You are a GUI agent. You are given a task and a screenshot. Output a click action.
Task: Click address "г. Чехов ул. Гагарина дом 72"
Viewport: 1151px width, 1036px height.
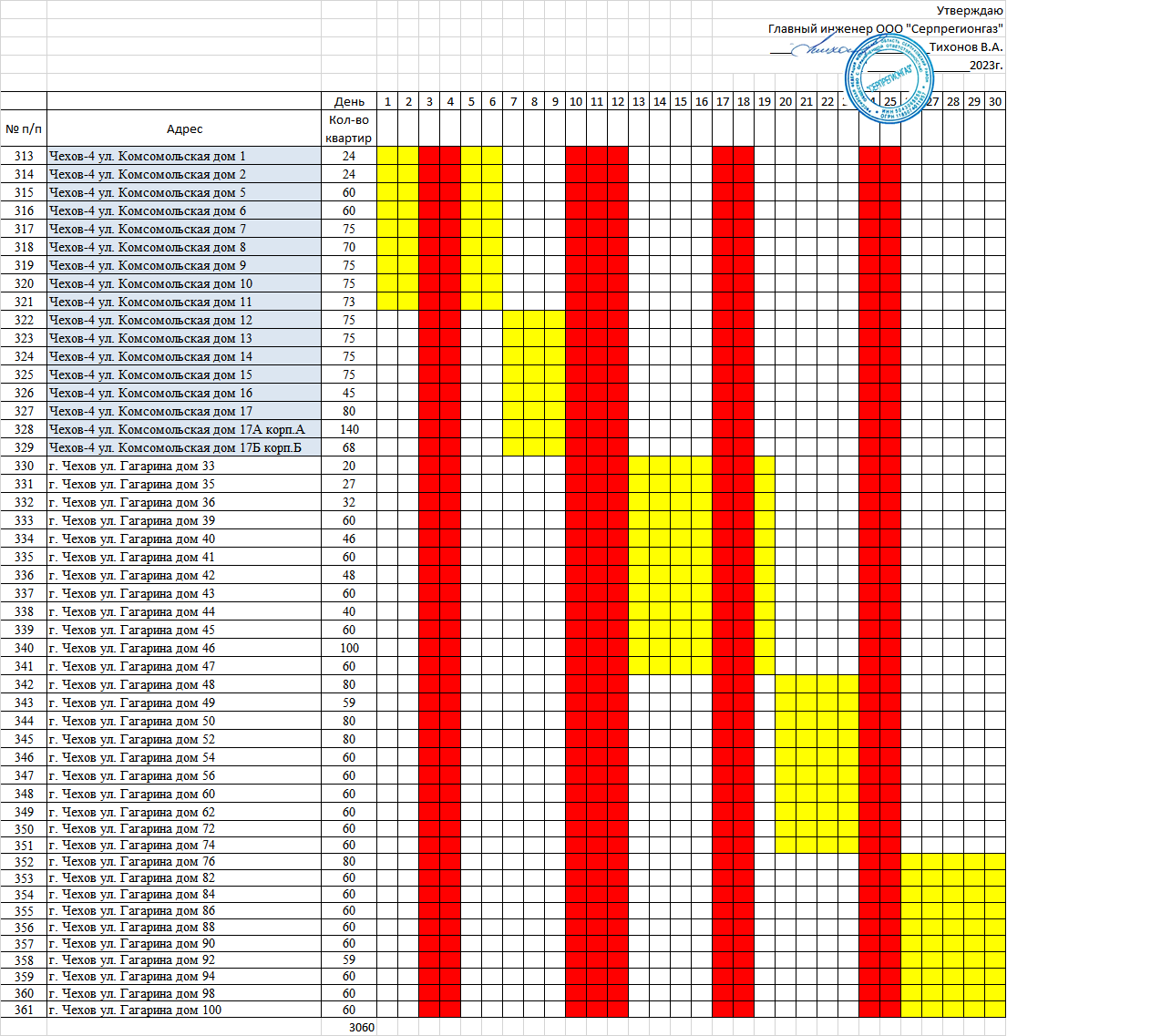[184, 828]
